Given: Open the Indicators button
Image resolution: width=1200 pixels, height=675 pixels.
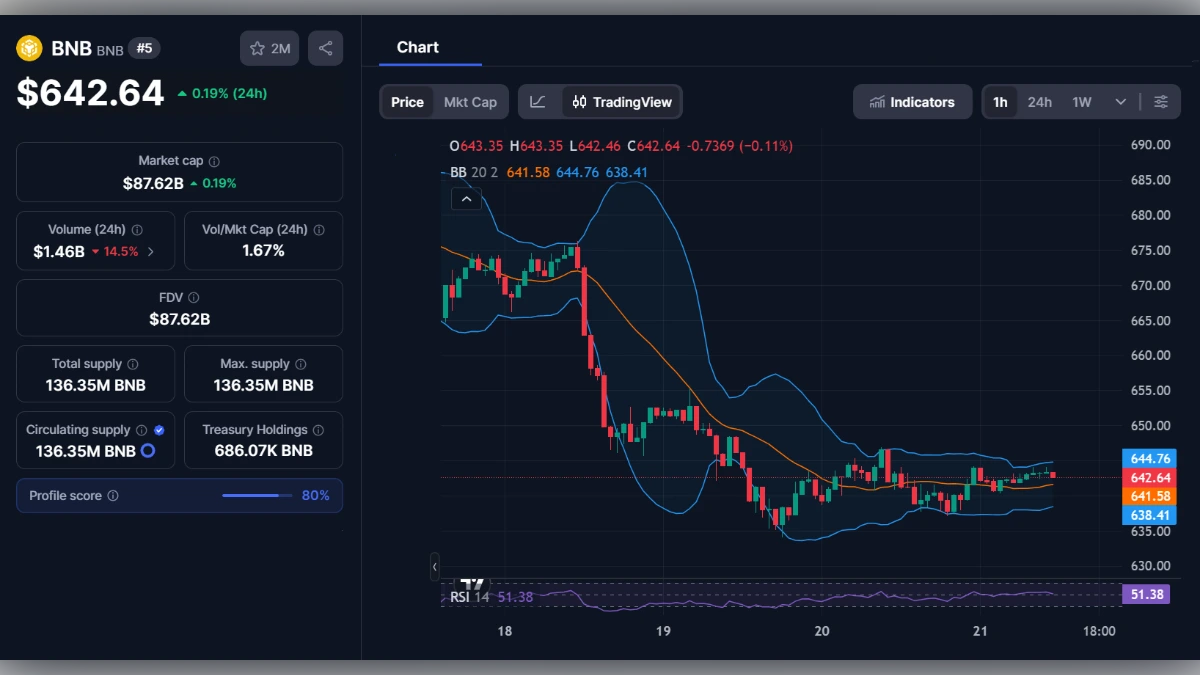Looking at the screenshot, I should coord(912,102).
